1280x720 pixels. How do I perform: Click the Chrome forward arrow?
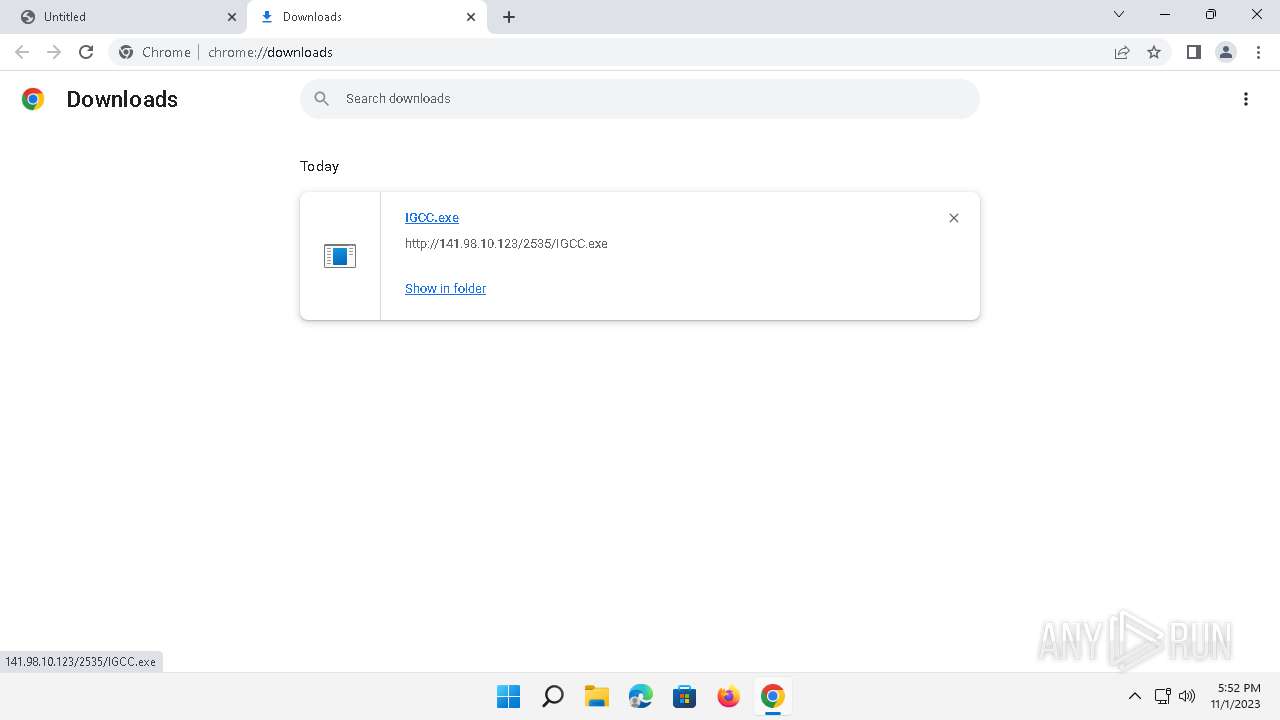[x=54, y=52]
